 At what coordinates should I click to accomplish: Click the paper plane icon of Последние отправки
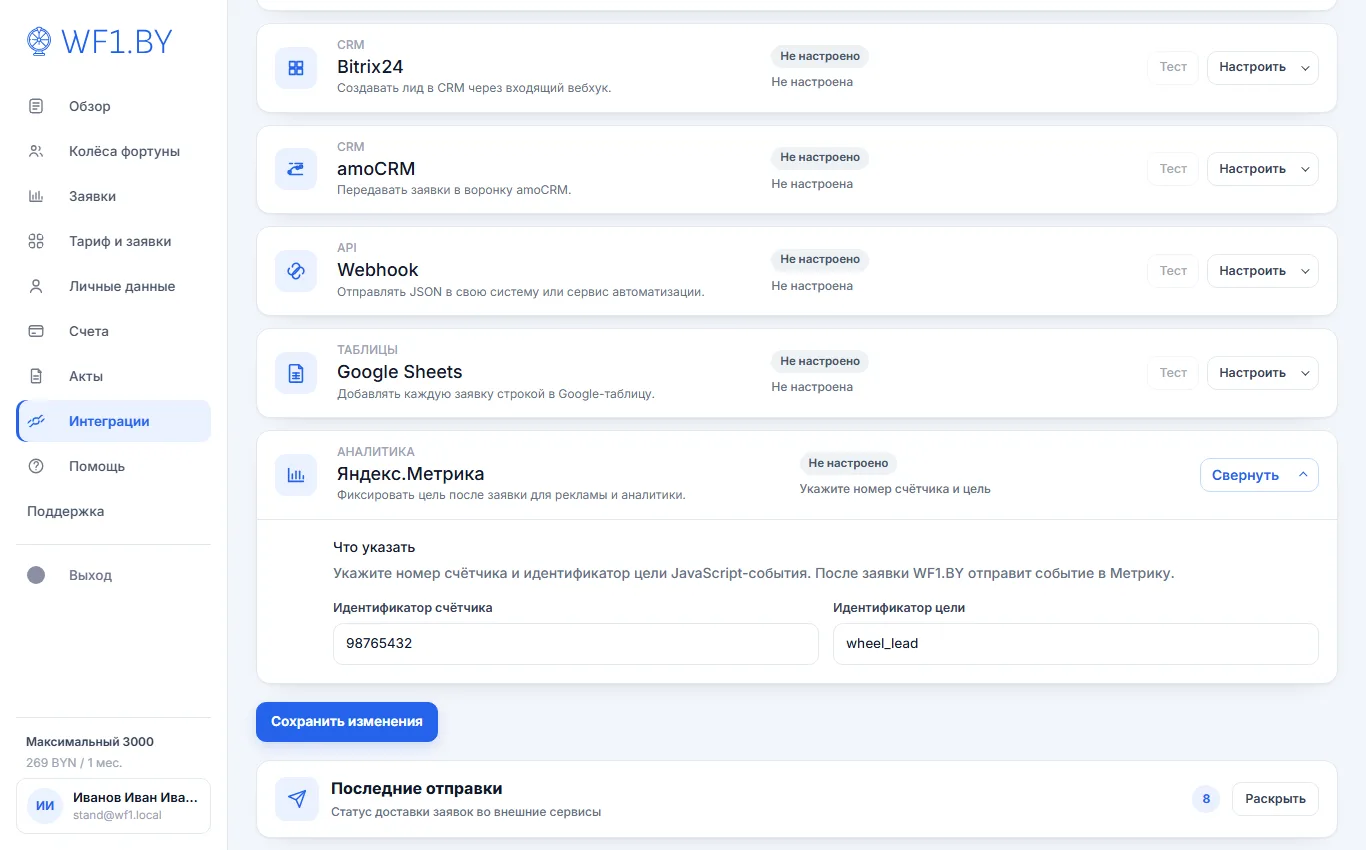(x=296, y=799)
